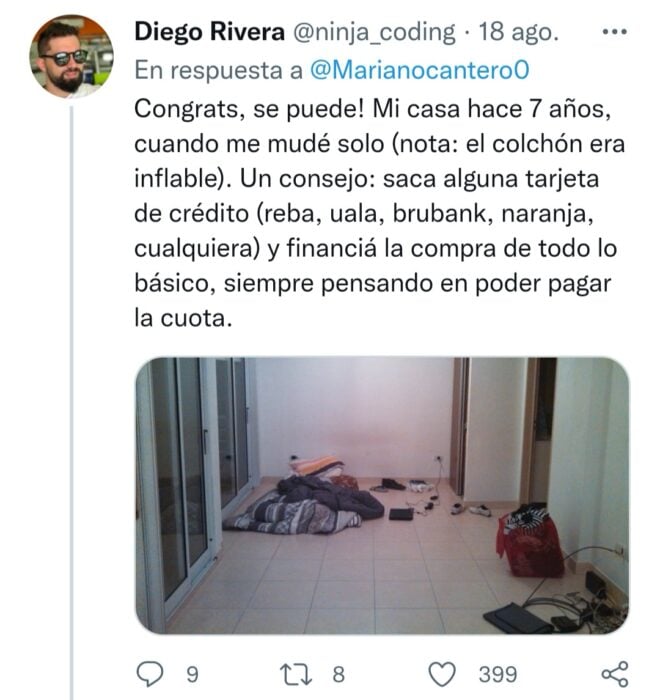
Task: Open the @ninja_coding handle
Action: click(373, 33)
